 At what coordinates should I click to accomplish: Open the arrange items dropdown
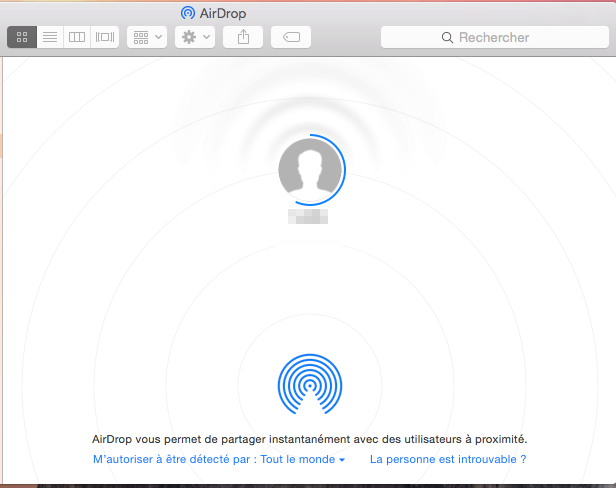point(147,37)
